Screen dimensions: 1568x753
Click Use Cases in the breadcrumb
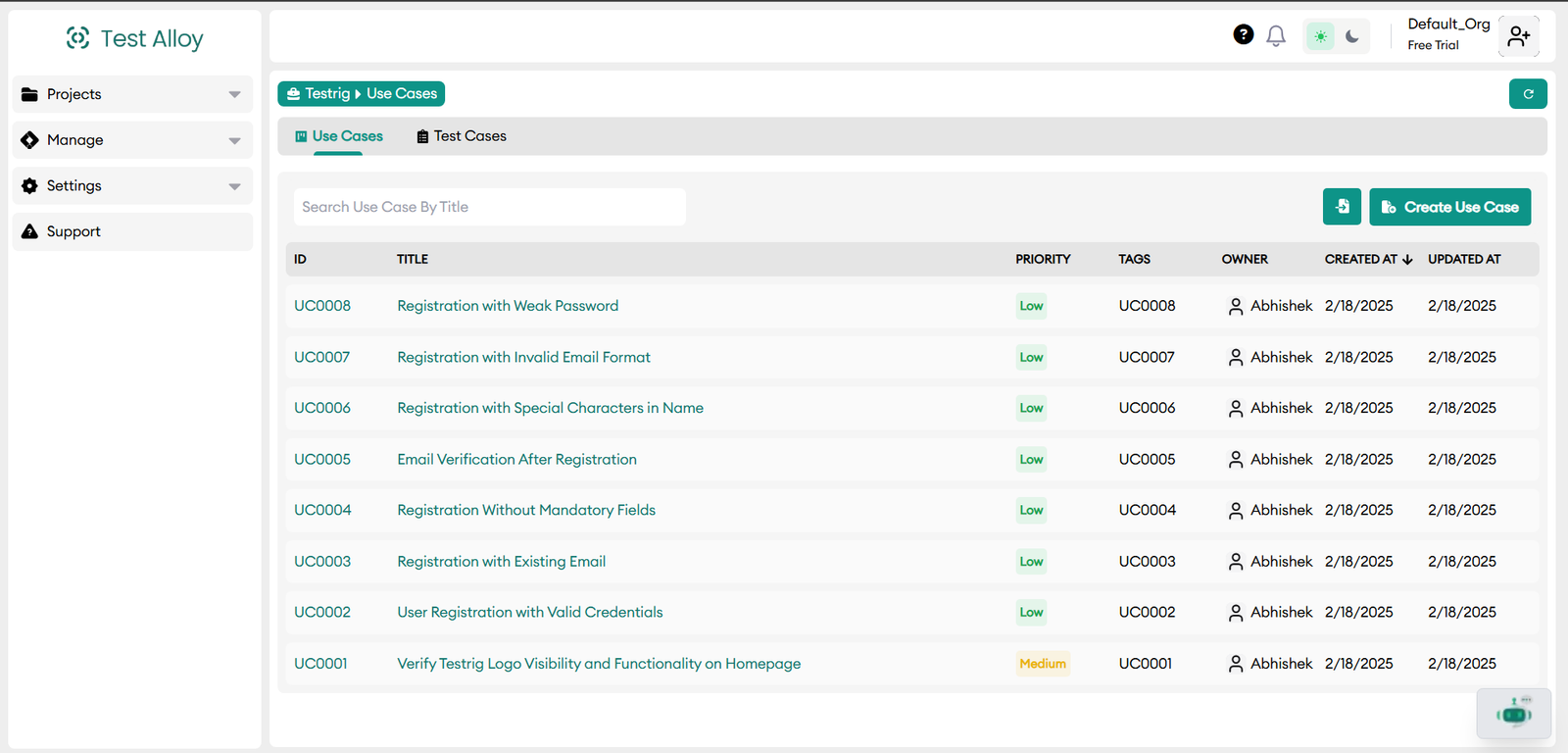click(402, 94)
